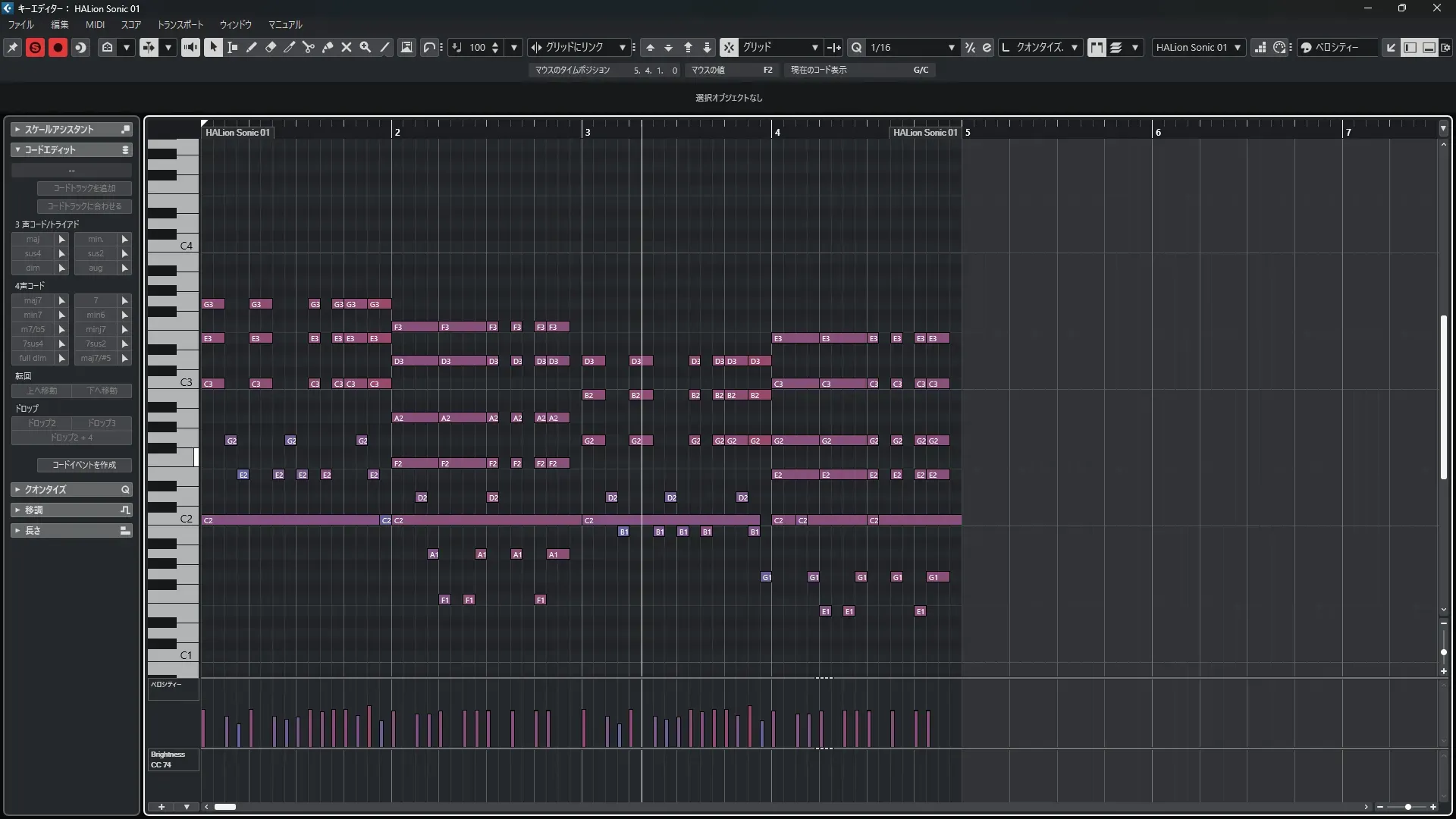This screenshot has height=819, width=1456.
Task: Click the maj triad chord button
Action: [33, 239]
